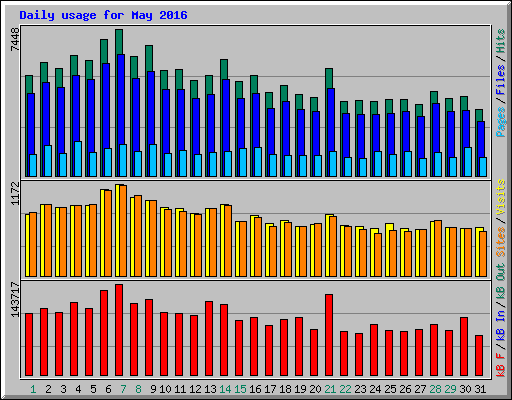
Task: Click day 20 on the x-axis
Action: point(315,389)
